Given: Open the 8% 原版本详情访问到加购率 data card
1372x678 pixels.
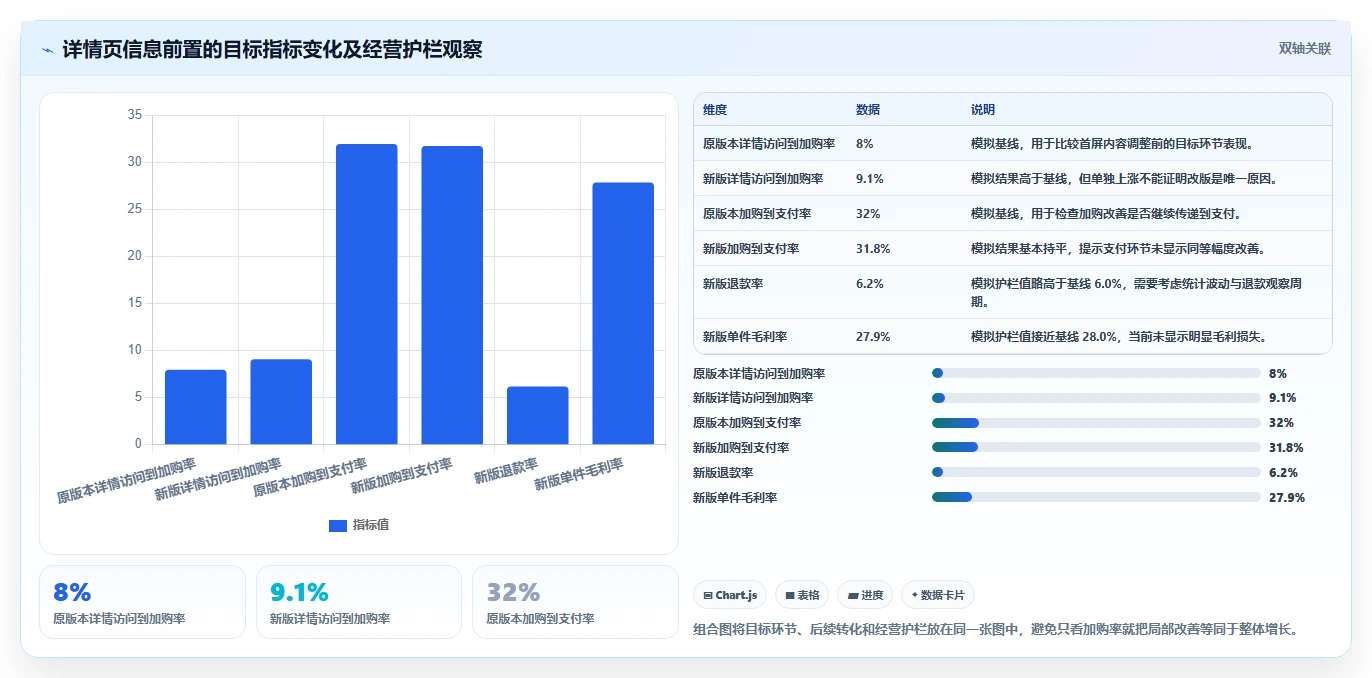Looking at the screenshot, I should coord(142,602).
